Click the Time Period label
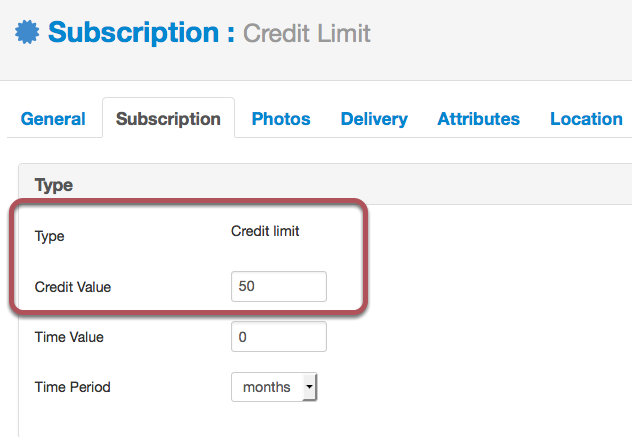 [73, 387]
